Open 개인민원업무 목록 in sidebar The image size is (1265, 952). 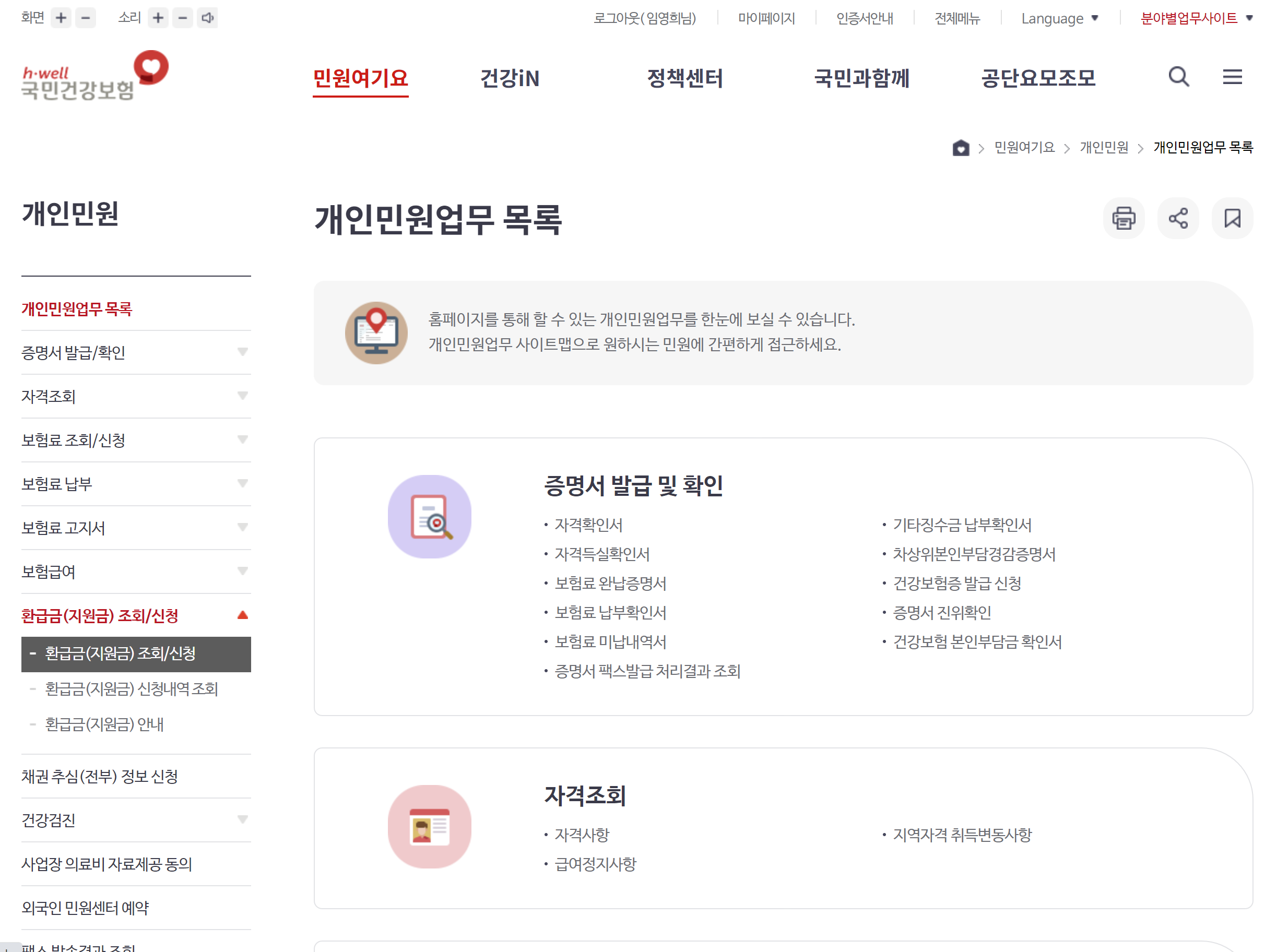[x=77, y=309]
